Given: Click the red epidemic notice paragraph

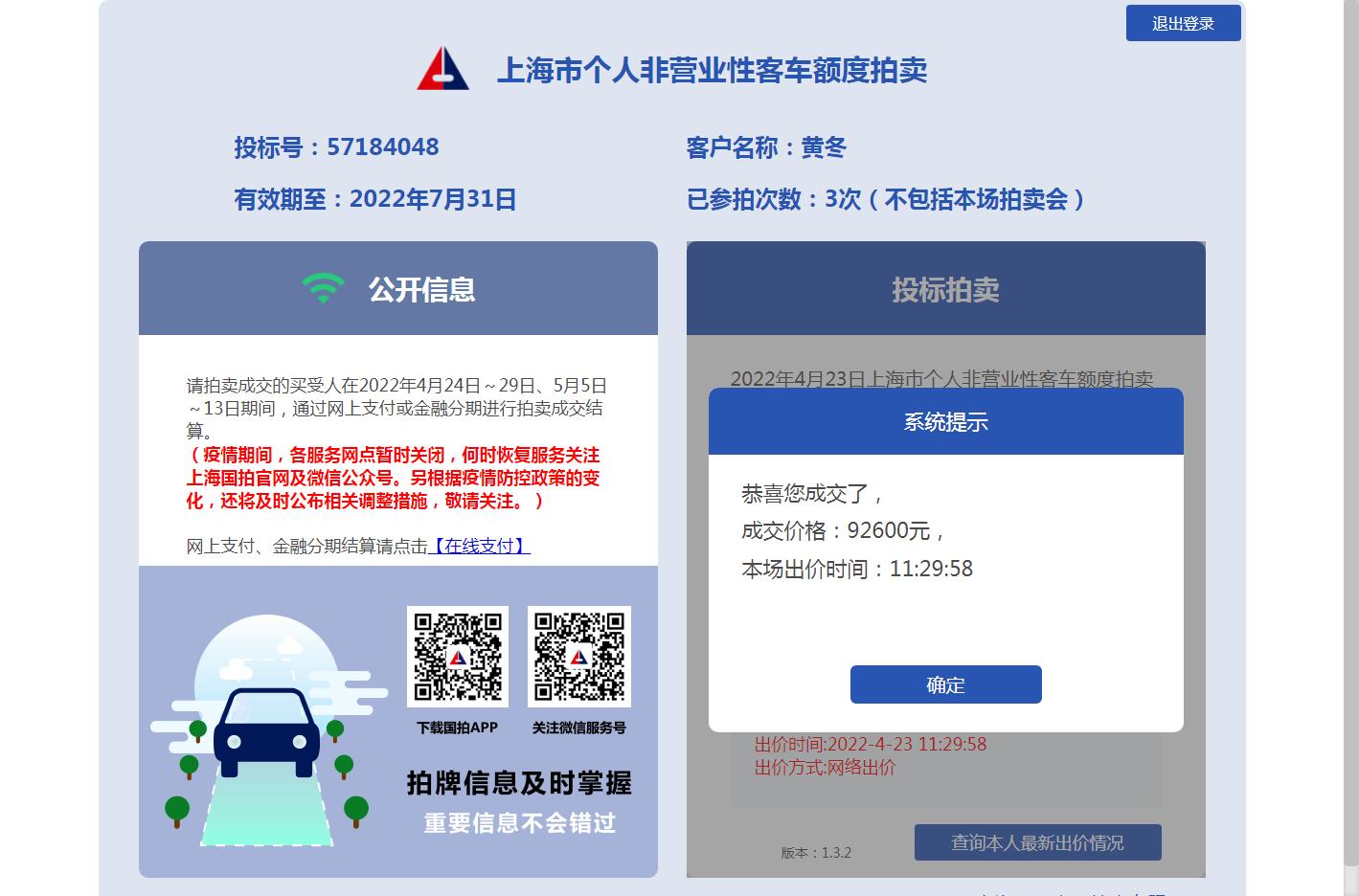Looking at the screenshot, I should click(393, 478).
